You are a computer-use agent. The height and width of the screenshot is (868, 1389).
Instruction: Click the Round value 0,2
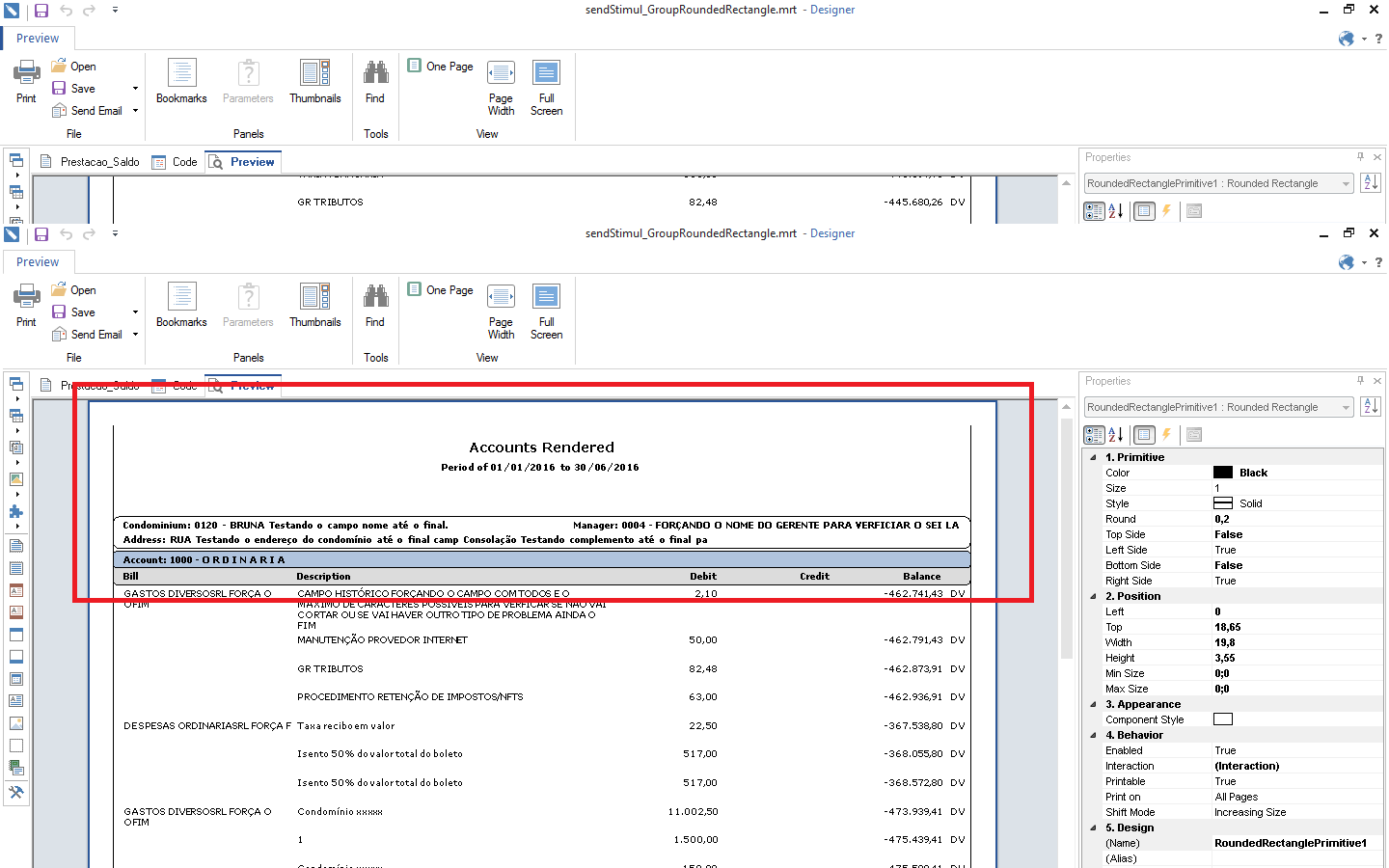[x=1222, y=519]
